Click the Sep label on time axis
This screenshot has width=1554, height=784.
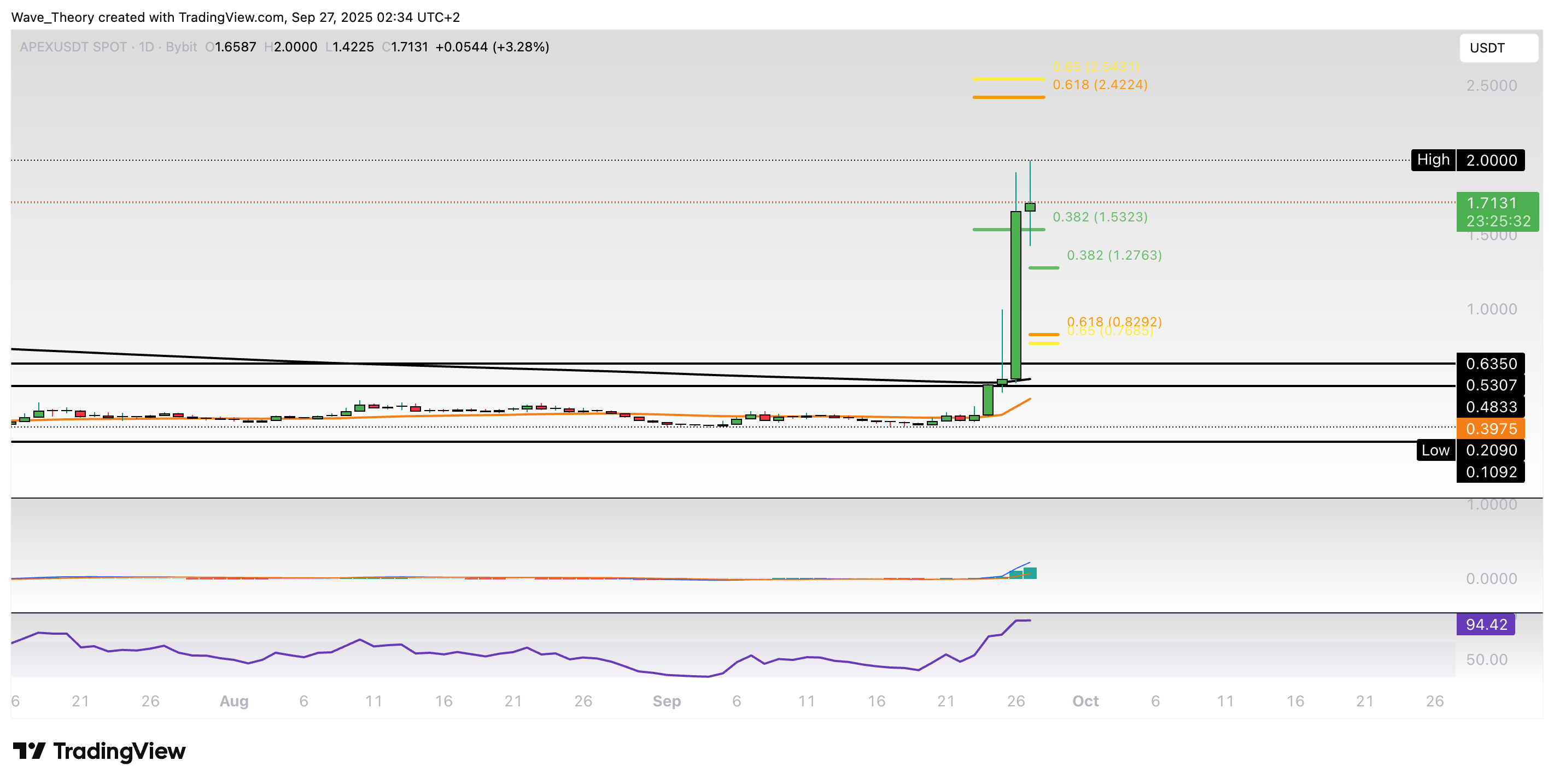tap(666, 701)
